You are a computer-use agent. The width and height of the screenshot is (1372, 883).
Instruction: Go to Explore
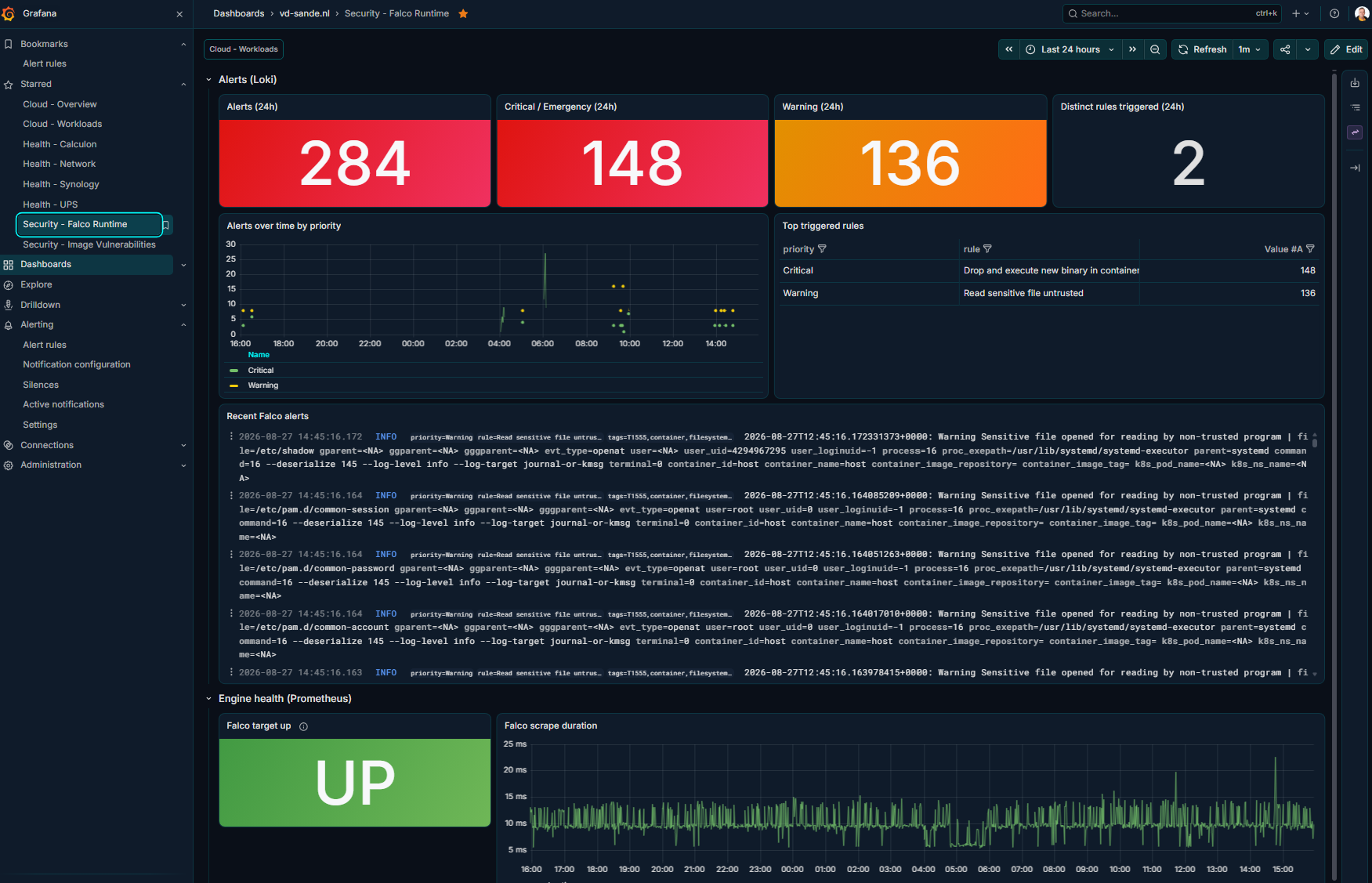36,284
